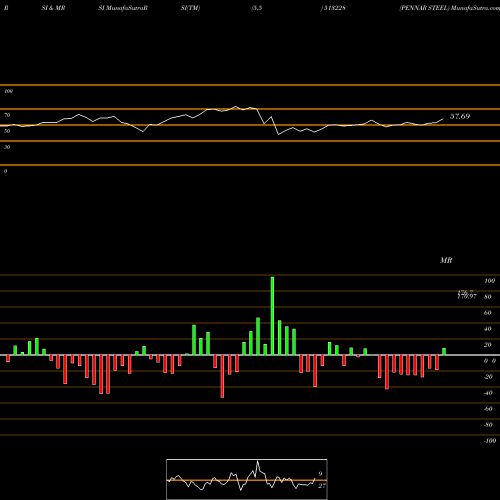Viewport: 500px width, 500px height.
Task: Click the RSI 30 axis label
Action: 7,147
